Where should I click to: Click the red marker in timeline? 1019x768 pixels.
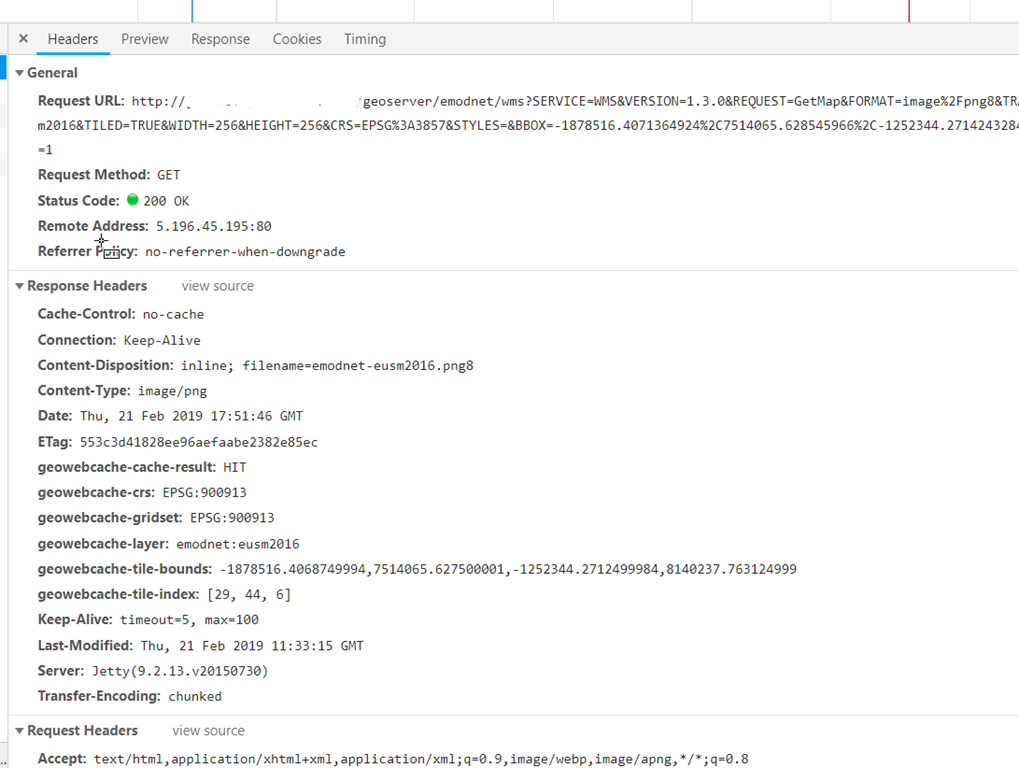point(909,11)
